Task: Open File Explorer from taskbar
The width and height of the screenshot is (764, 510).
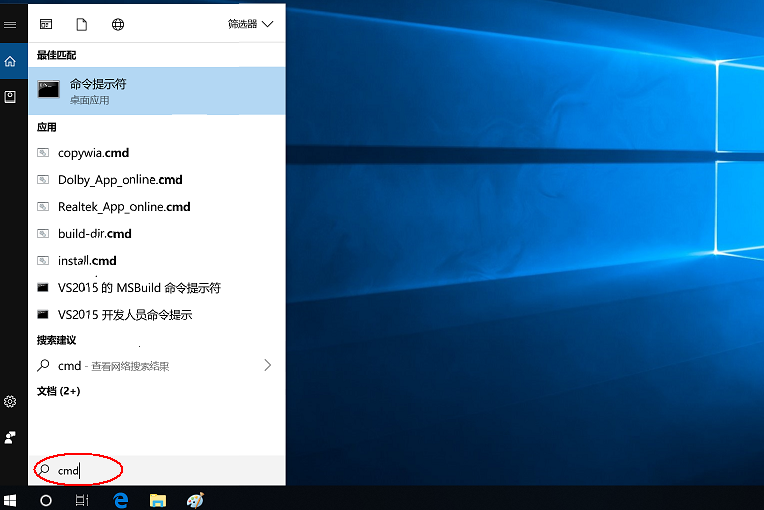Action: [x=157, y=499]
